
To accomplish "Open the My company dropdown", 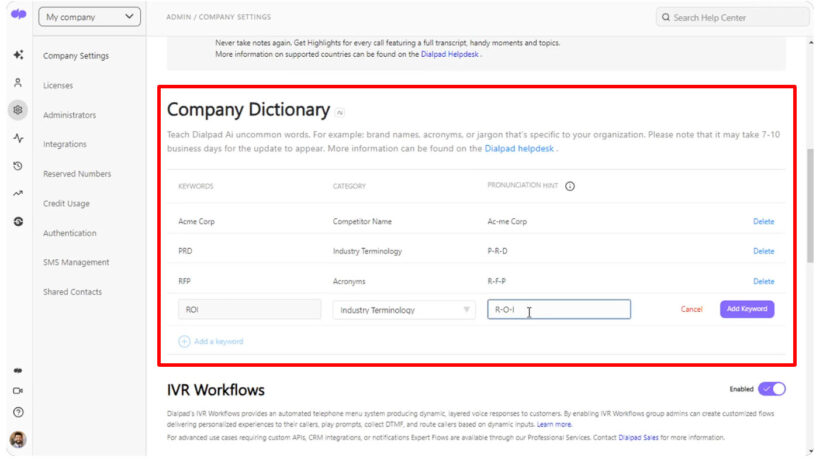I will tap(89, 17).
